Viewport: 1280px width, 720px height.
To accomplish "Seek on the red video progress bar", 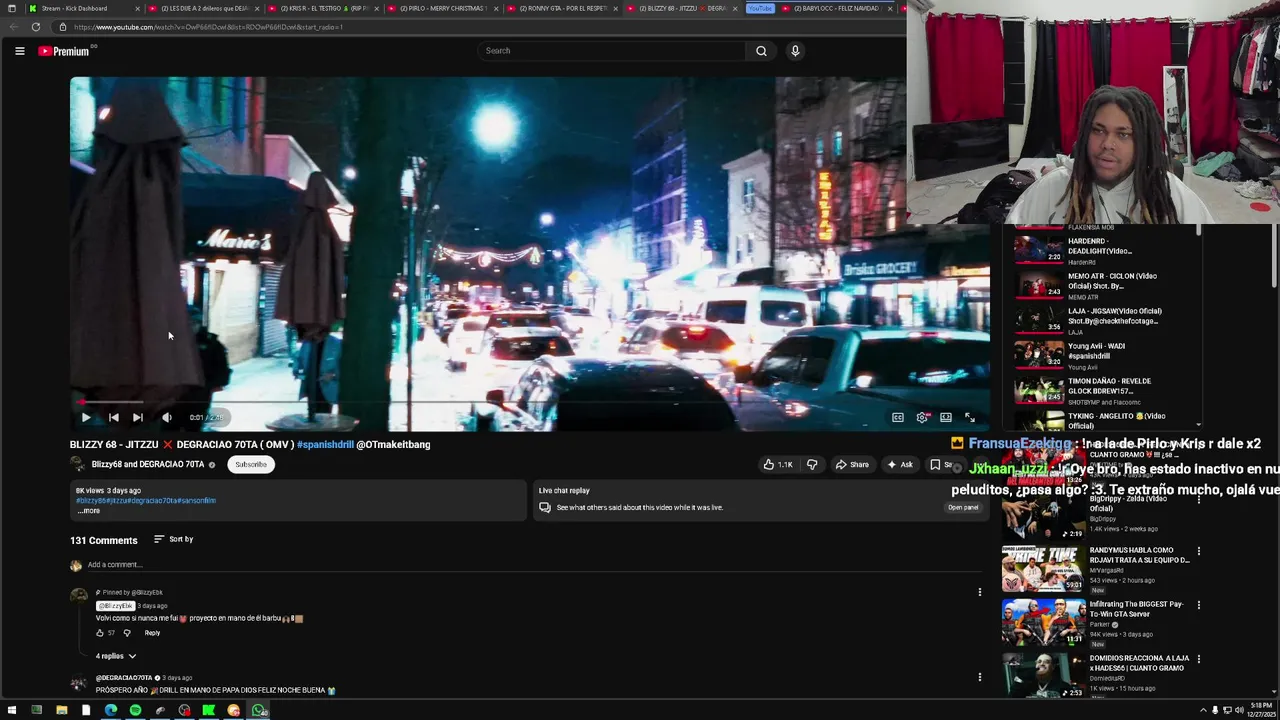I will [530, 403].
